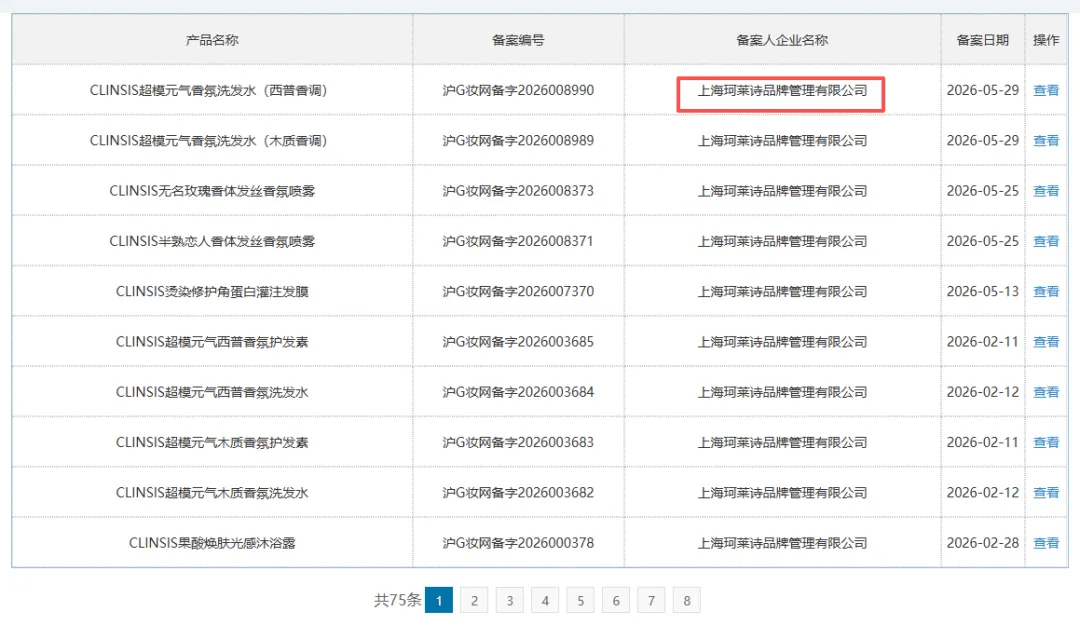The image size is (1080, 625).
Task: Go to page 8 of results
Action: [x=687, y=600]
